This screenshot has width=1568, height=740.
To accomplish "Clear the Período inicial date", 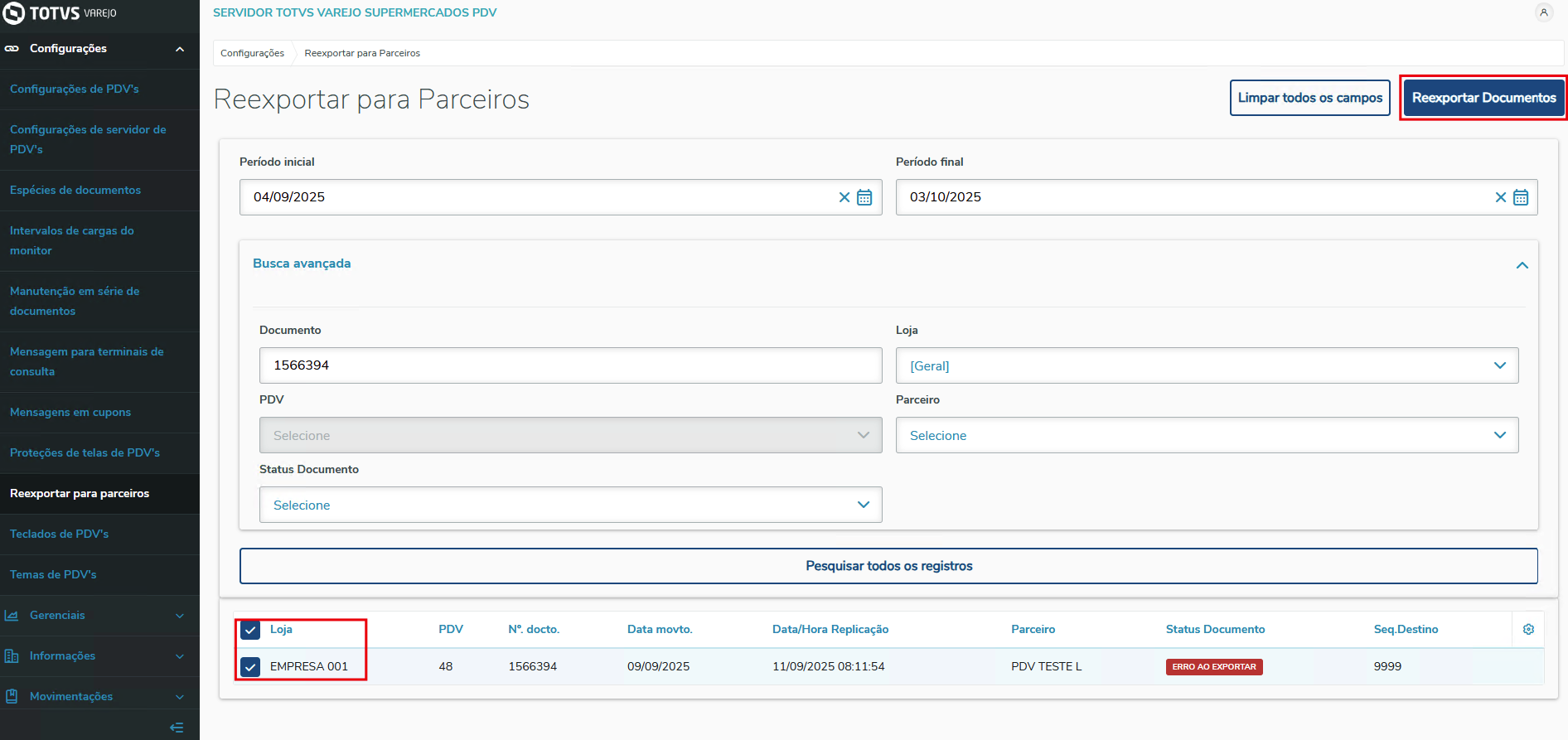I will point(844,197).
